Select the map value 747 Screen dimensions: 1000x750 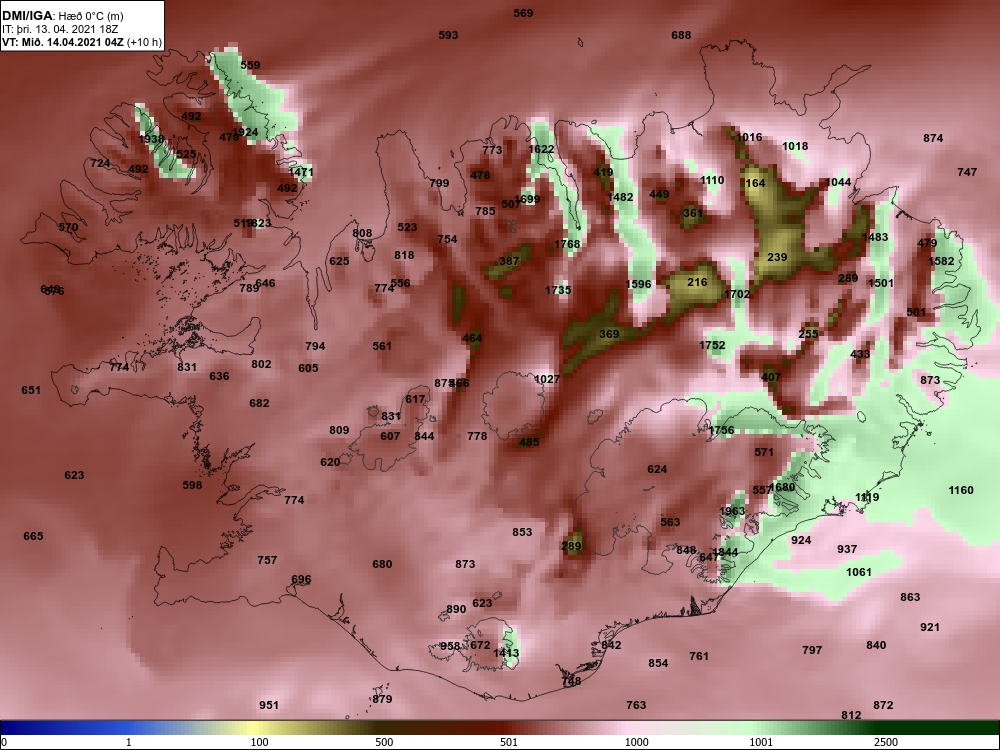click(967, 172)
